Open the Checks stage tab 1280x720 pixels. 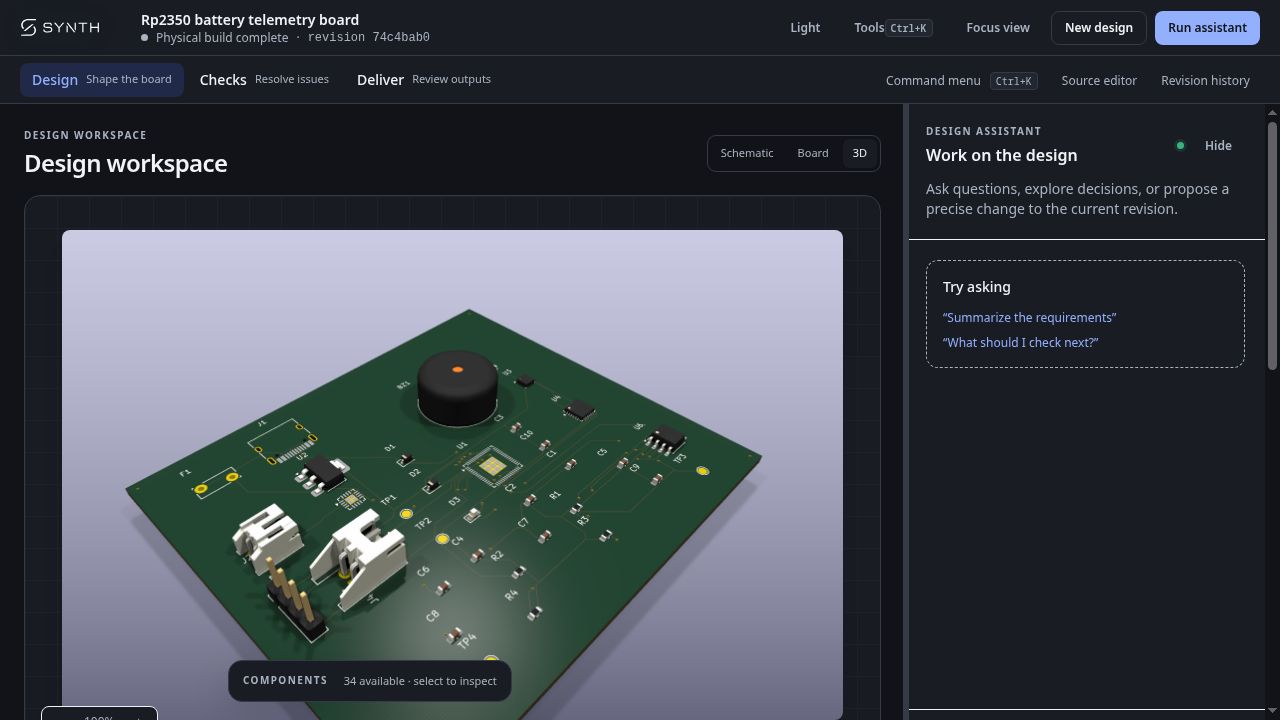(x=264, y=79)
